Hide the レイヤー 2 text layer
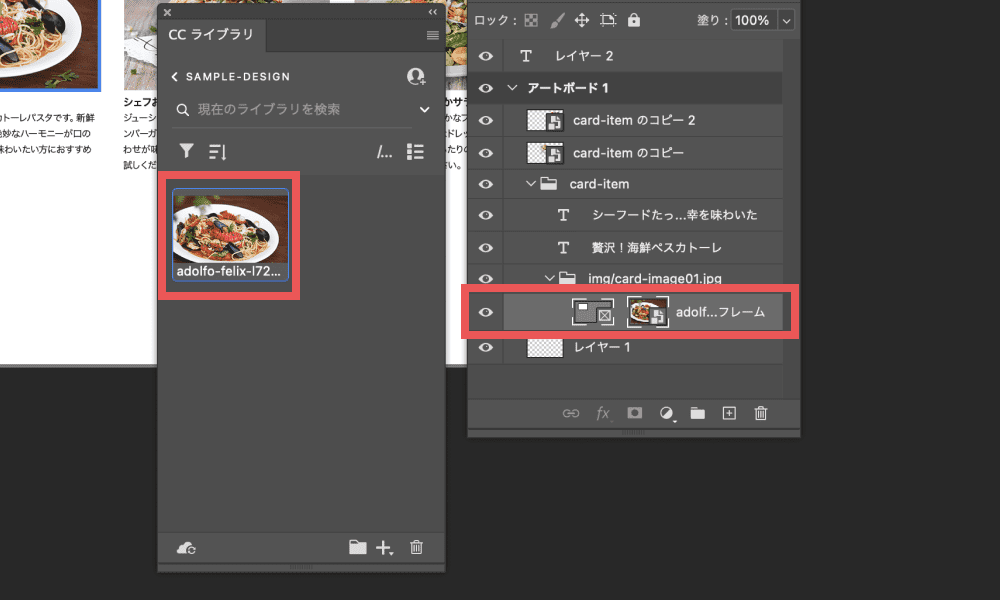Viewport: 1000px width, 600px height. pos(486,57)
